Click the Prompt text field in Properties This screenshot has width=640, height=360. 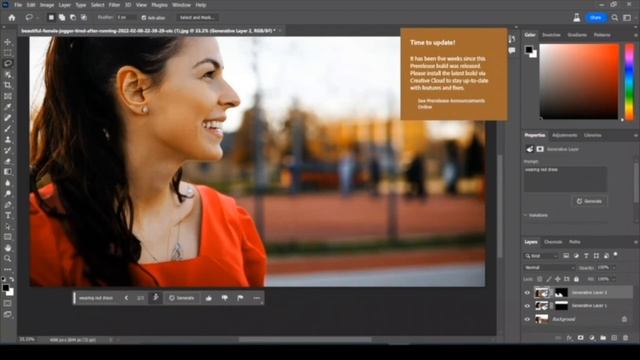(x=565, y=179)
